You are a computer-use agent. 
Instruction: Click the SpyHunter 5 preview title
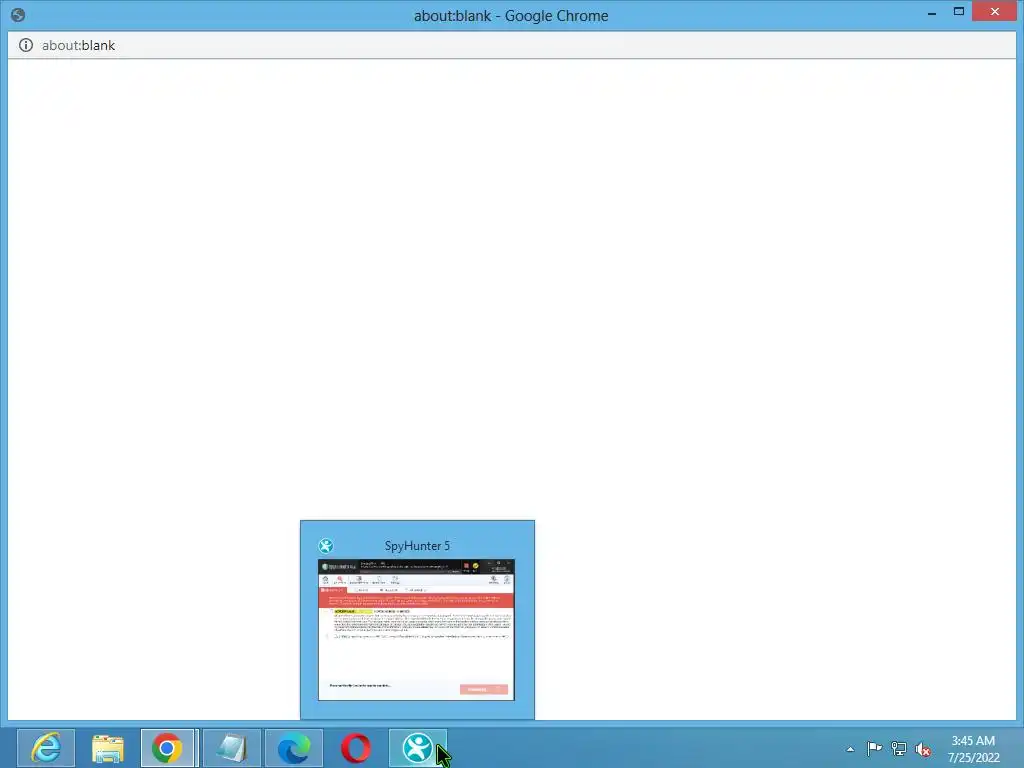coord(417,546)
